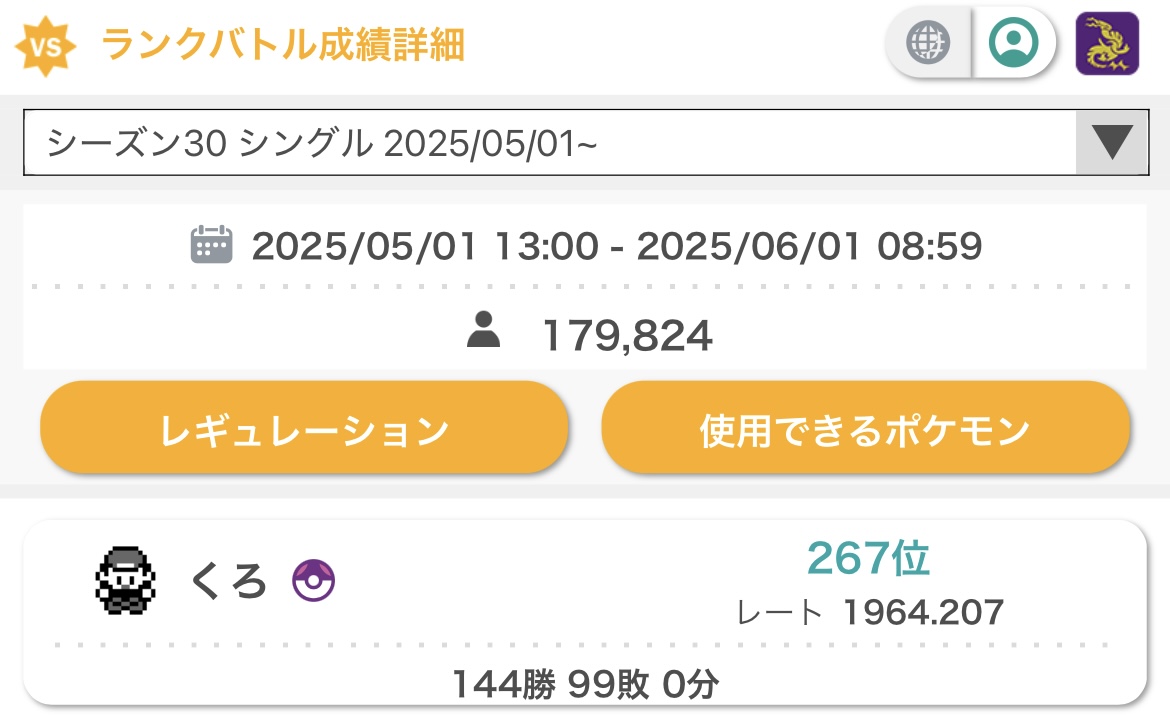
Task: Switch to the green personal profile toggle
Action: point(1013,43)
